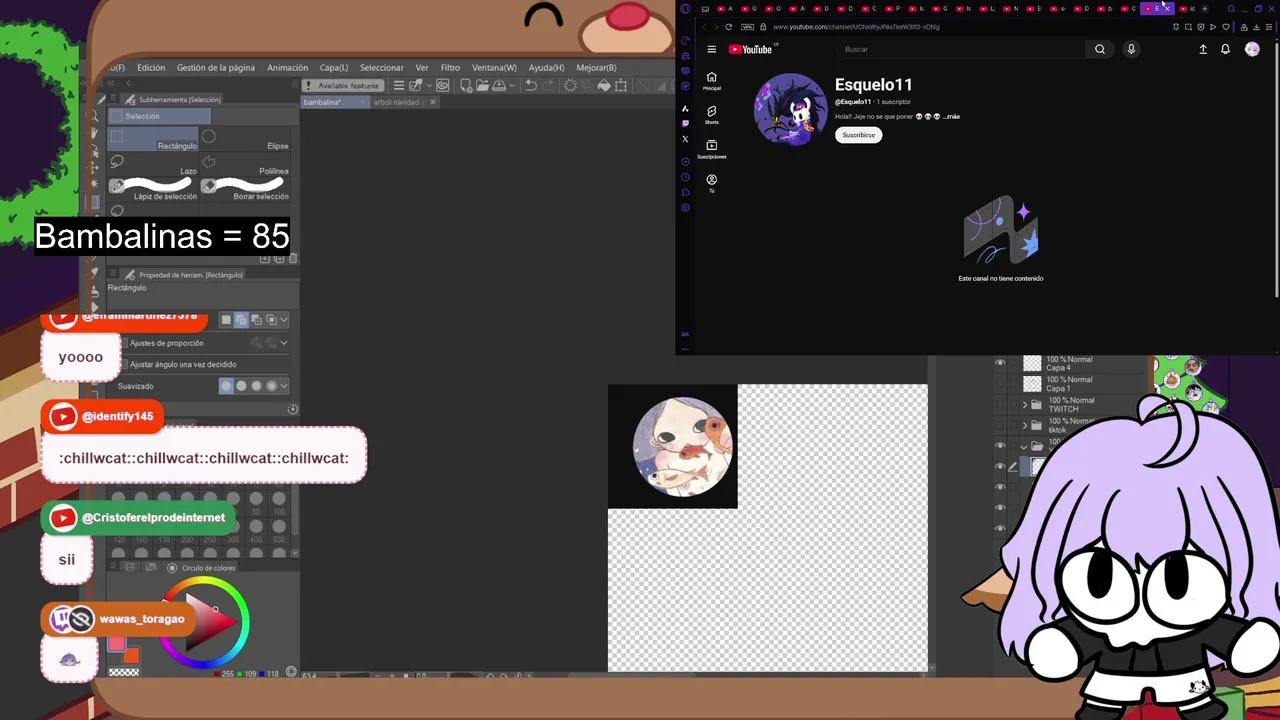Screen dimensions: 1280x720
Task: Choose the Lazo selection sub-tool
Action: (153, 165)
